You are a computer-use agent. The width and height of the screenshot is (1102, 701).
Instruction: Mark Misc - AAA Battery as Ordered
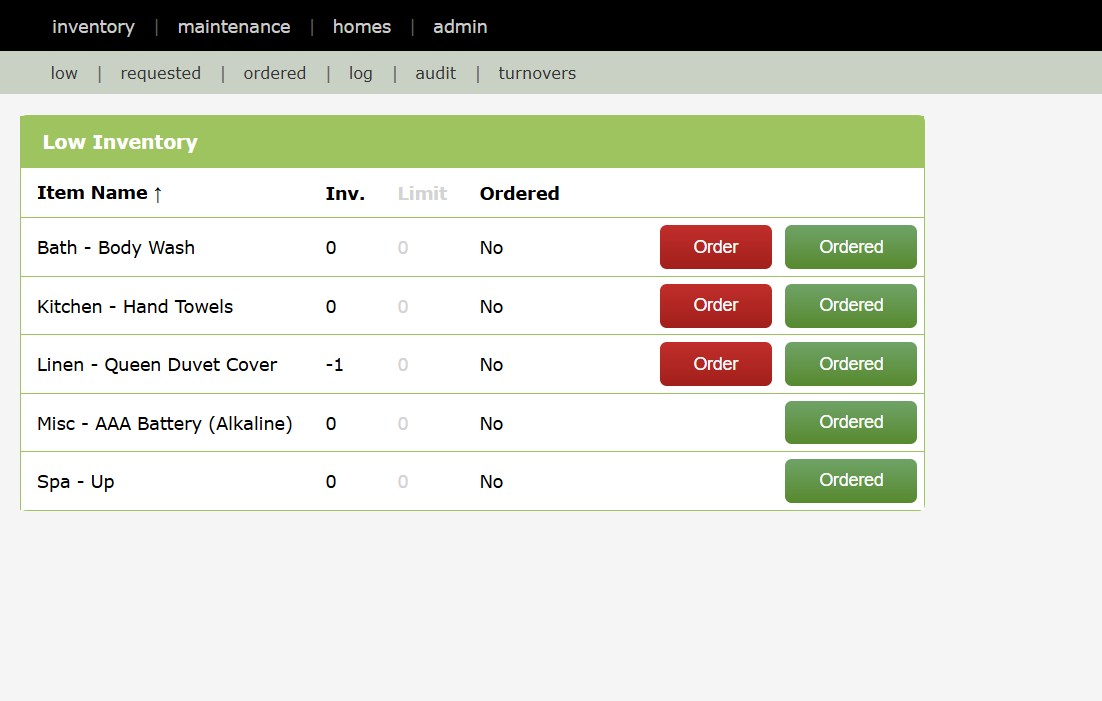tap(850, 422)
